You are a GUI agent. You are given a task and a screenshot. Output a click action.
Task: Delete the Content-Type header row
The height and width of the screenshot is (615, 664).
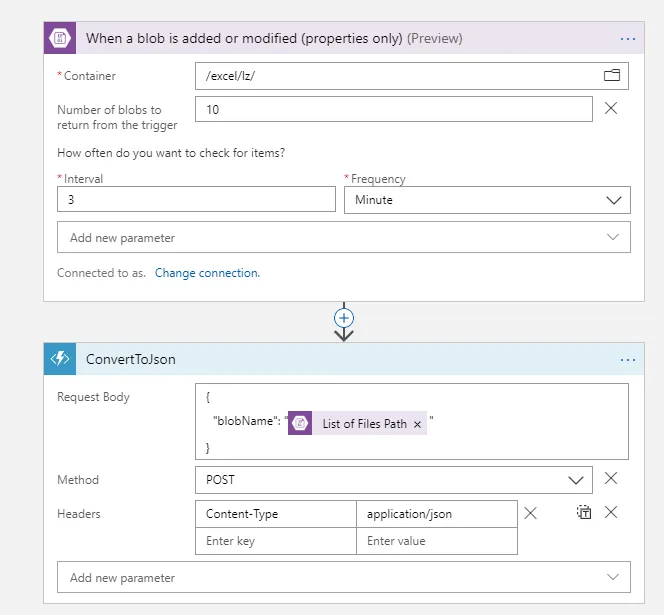(x=531, y=513)
